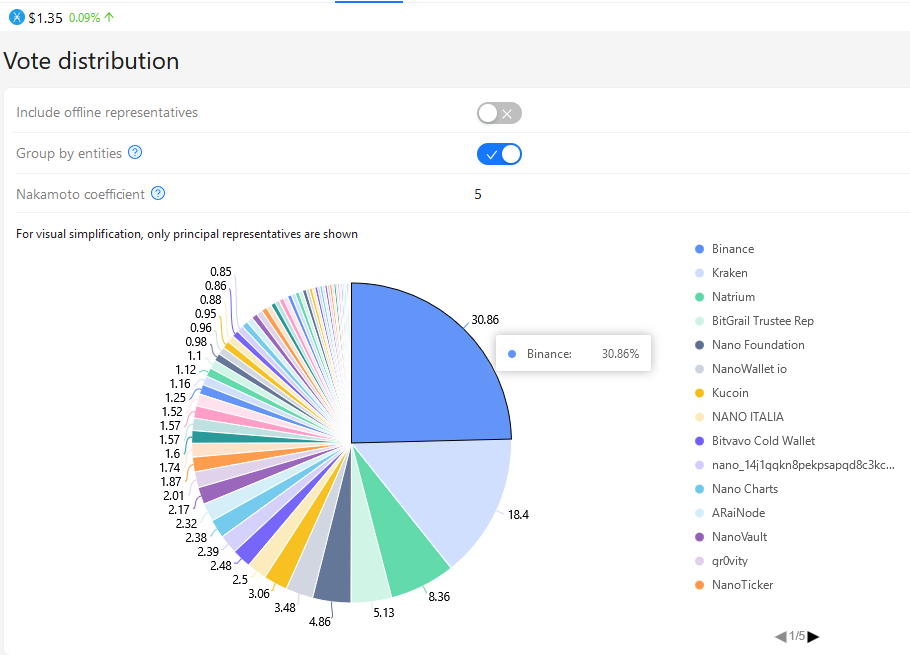Screen dimensions: 910x655
Task: Toggle Kucoin legend entry
Action: click(721, 393)
